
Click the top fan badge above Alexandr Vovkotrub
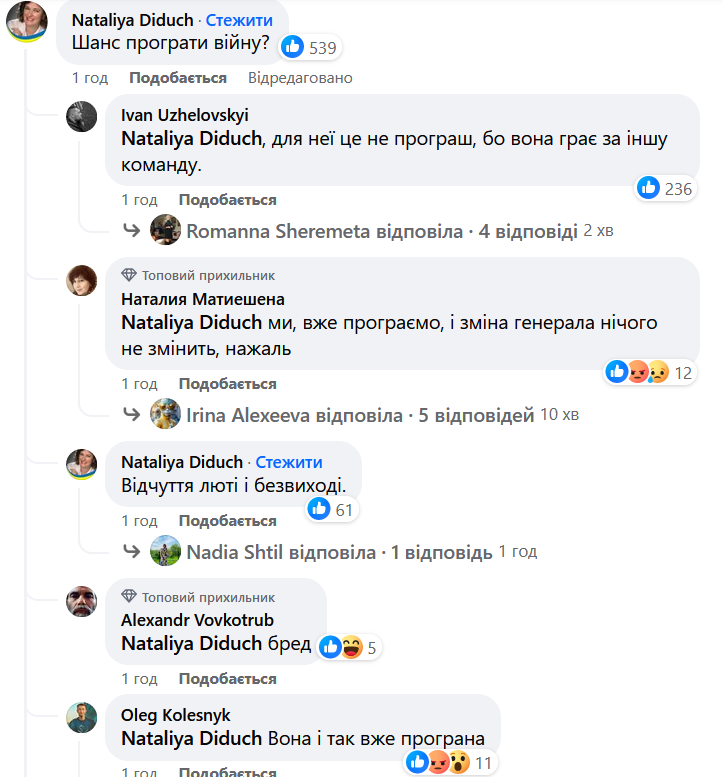tap(129, 596)
